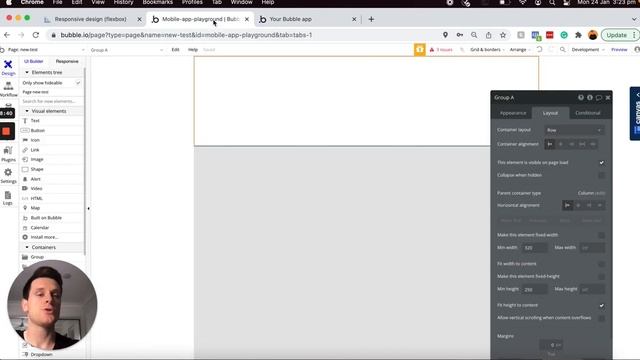Viewport: 640px width, 360px height.
Task: Select first Container alignment option
Action: (550, 144)
